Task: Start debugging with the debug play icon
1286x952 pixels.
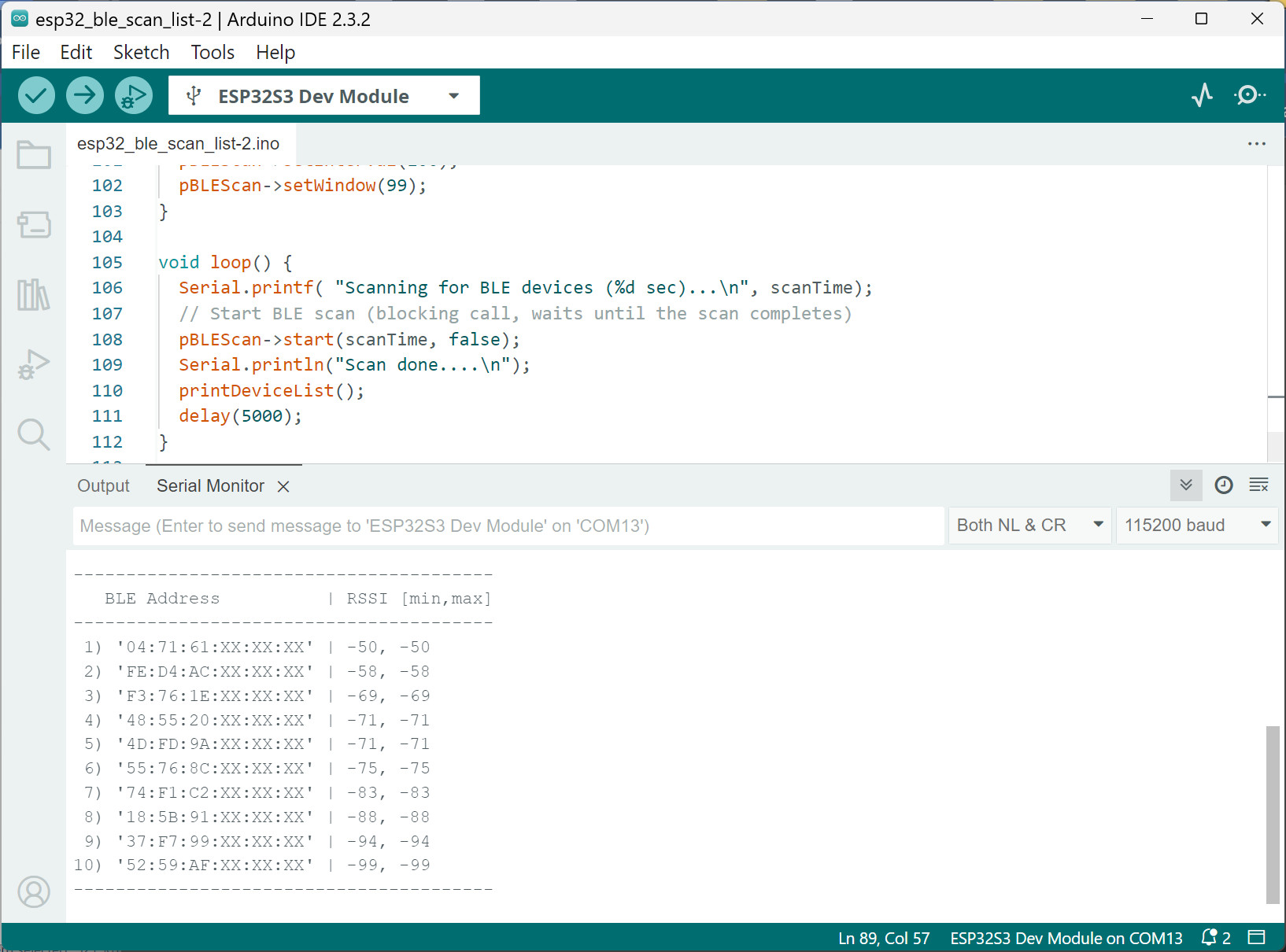Action: (134, 96)
